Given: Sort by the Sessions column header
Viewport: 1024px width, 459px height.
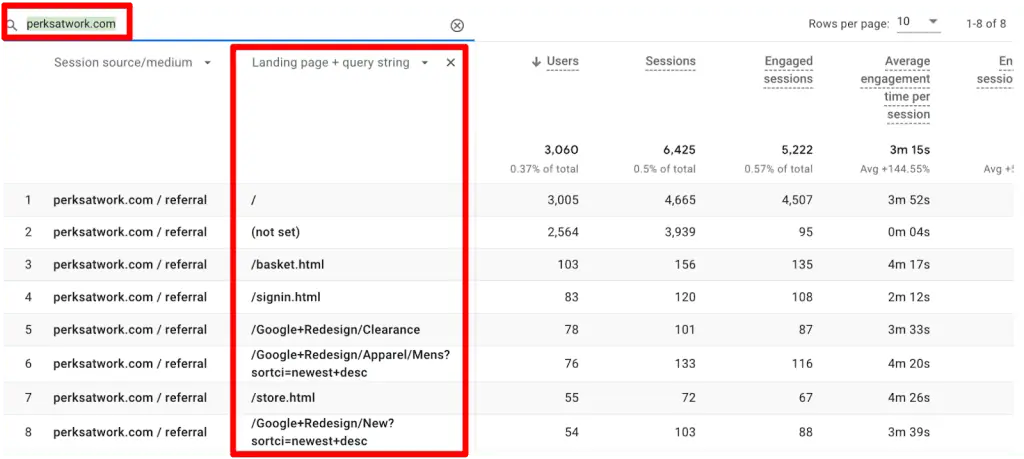Looking at the screenshot, I should pyautogui.click(x=670, y=61).
